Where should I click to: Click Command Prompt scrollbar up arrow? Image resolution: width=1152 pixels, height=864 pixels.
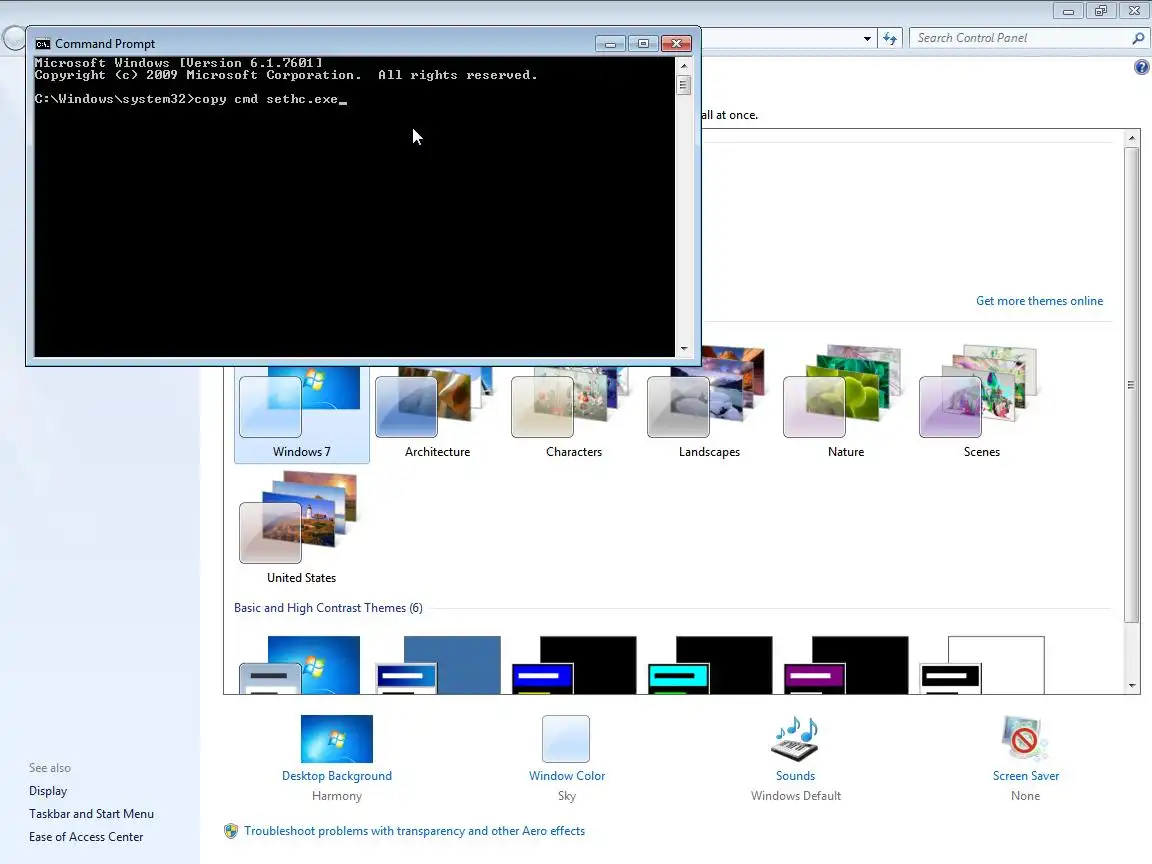coord(684,65)
